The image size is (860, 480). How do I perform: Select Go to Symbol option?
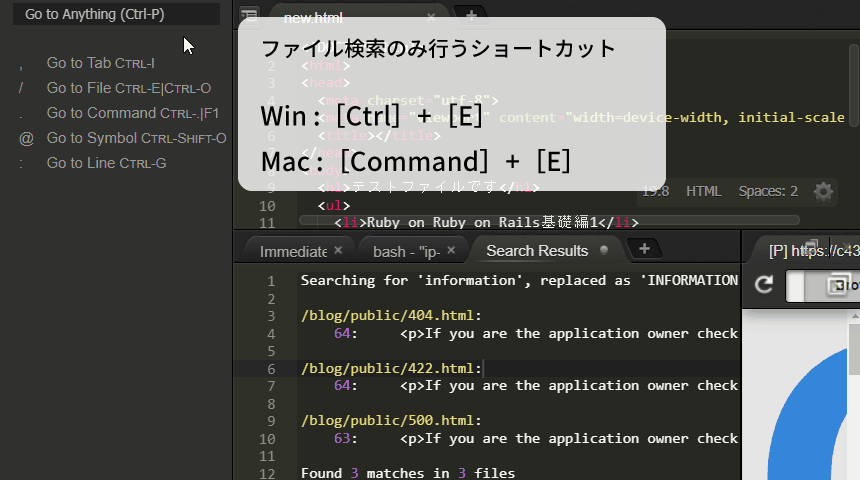click(x=136, y=138)
